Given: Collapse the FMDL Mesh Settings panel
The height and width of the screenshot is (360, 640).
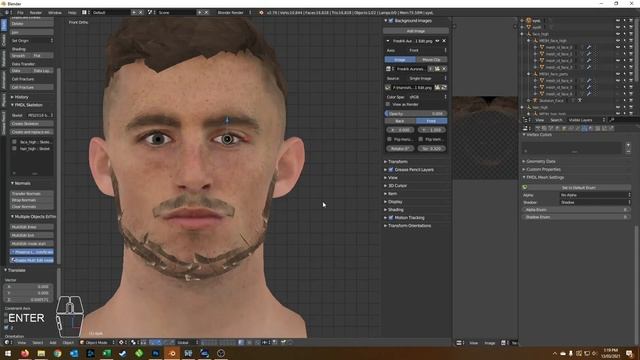Looking at the screenshot, I should (x=543, y=178).
